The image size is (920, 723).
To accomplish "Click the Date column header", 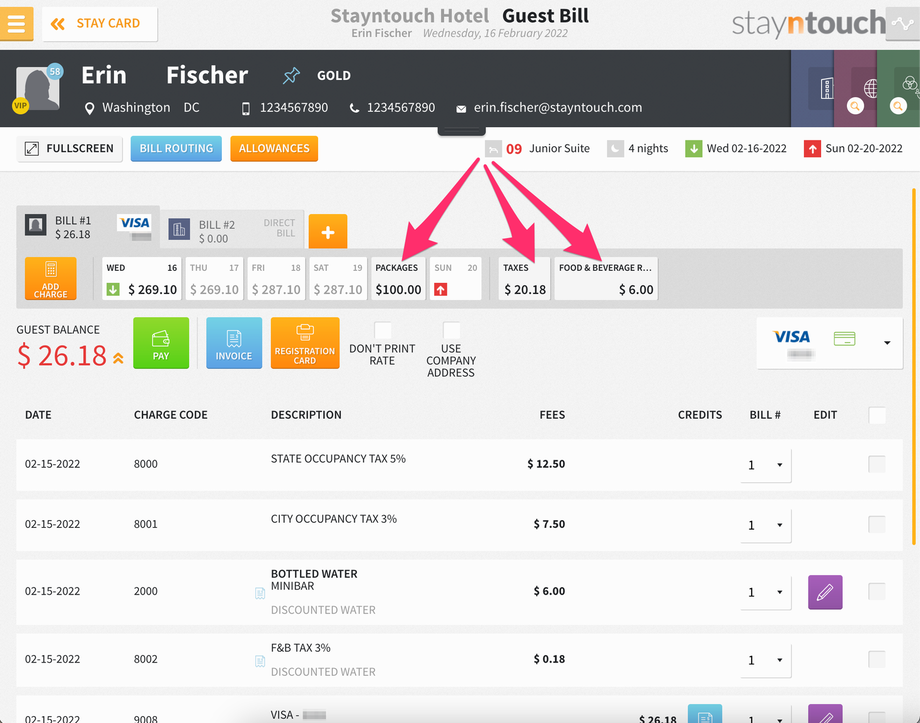I will click(x=38, y=415).
